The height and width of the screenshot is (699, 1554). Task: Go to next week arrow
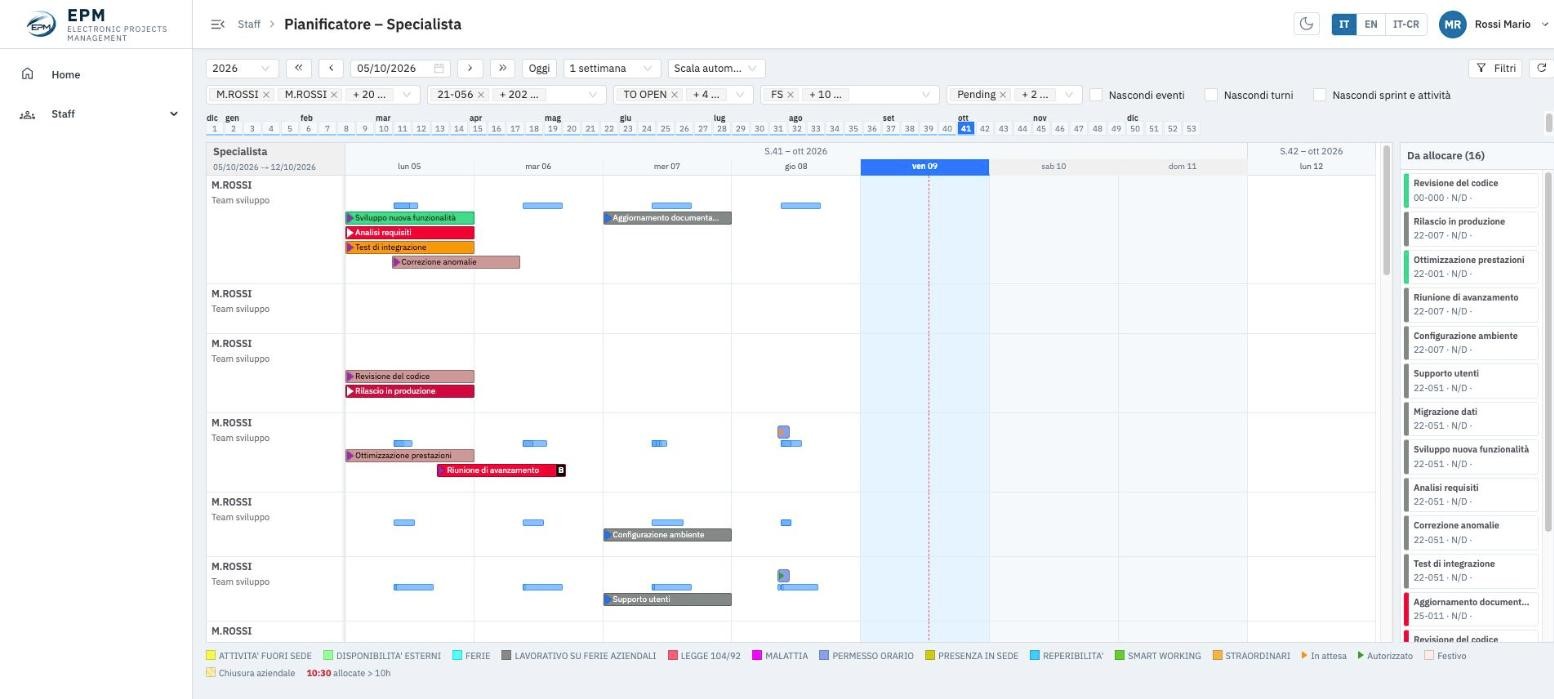470,68
